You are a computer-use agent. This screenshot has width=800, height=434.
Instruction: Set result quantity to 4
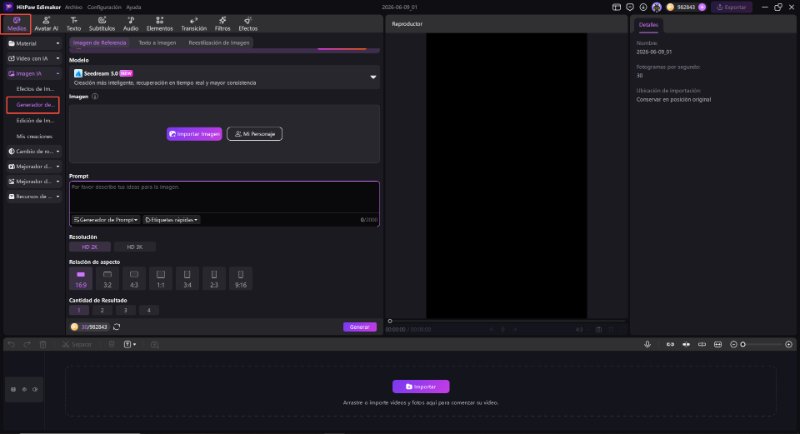click(x=149, y=310)
